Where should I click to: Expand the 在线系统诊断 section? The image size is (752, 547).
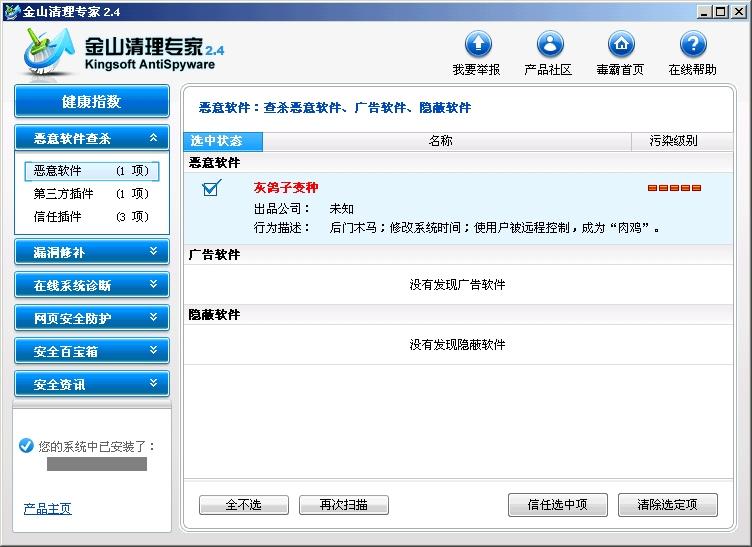(x=92, y=285)
